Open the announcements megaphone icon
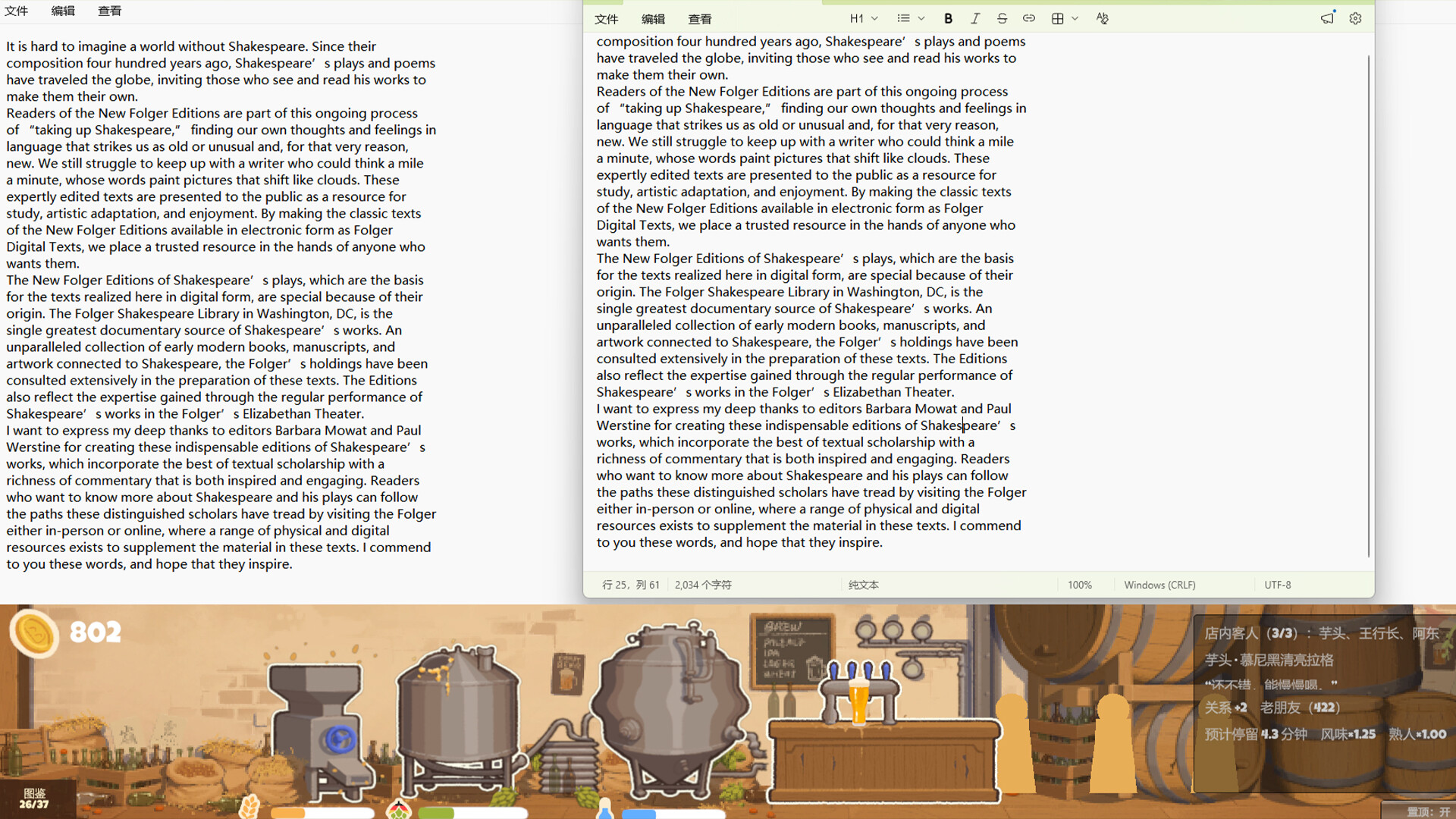 (1327, 18)
